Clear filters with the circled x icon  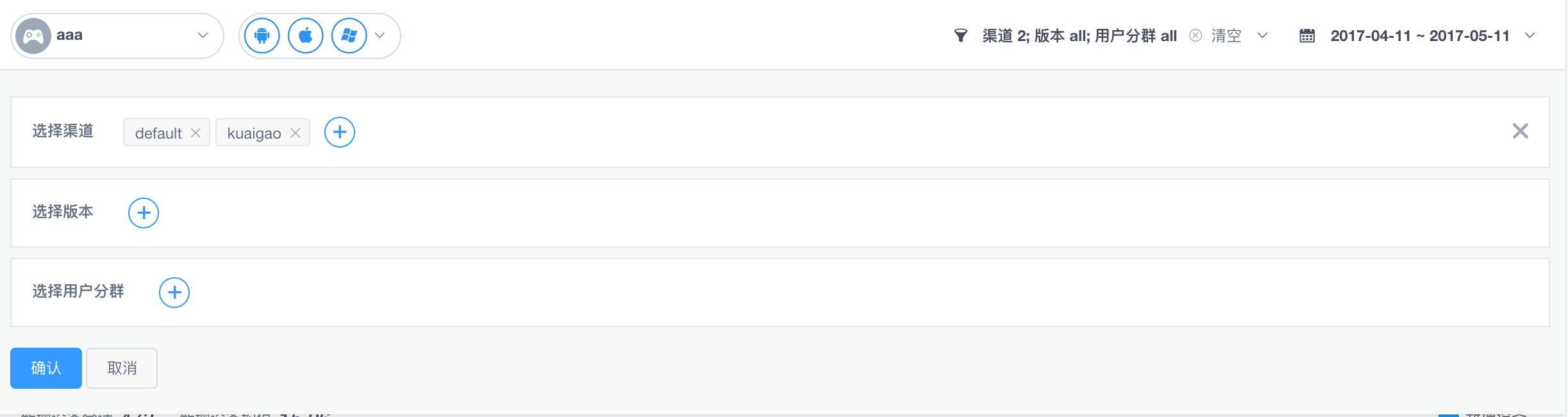[1196, 35]
